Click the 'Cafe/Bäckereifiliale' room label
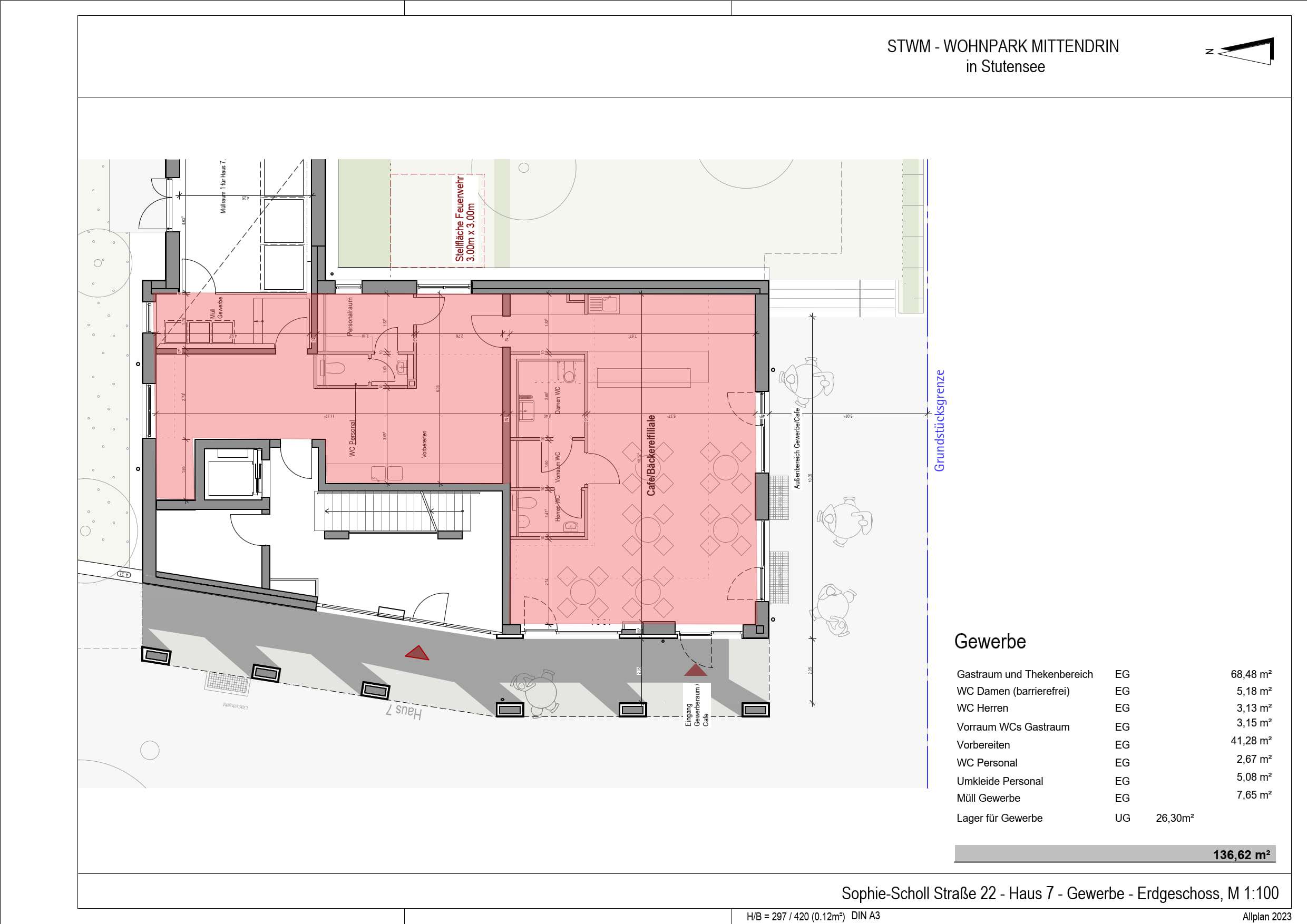Screen dimensions: 1307x924 click(651, 455)
